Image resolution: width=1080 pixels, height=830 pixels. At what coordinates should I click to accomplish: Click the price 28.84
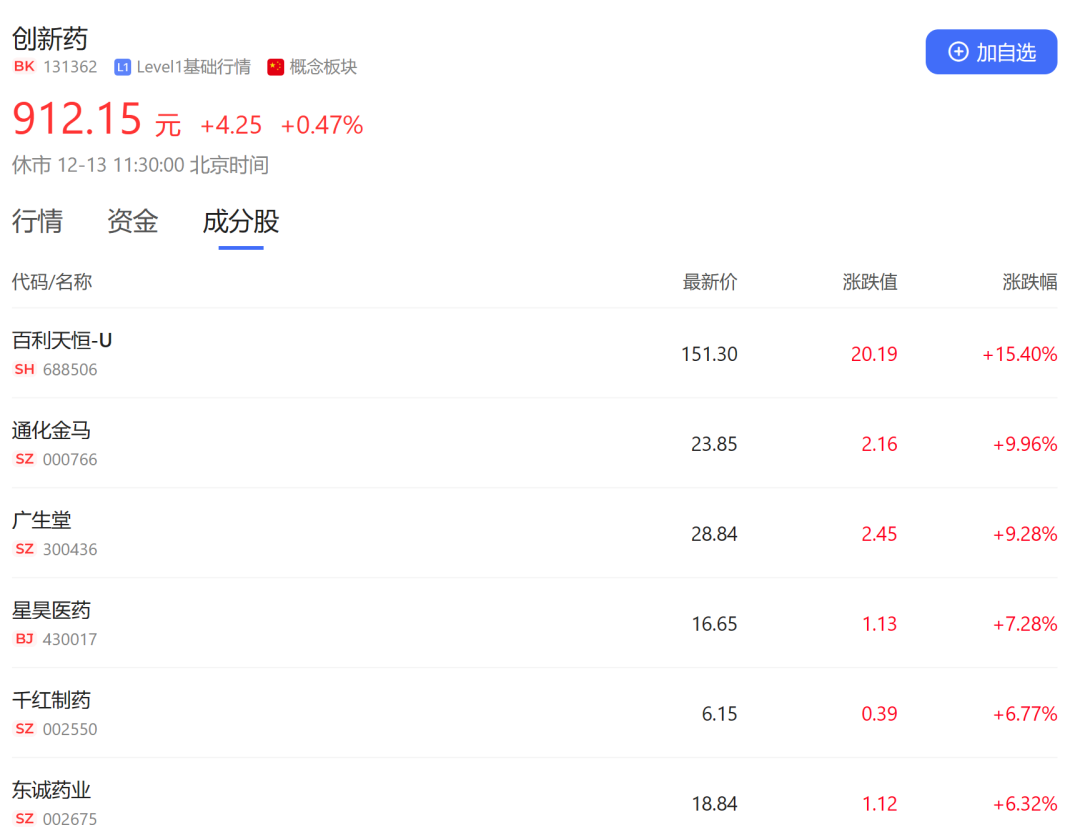(714, 534)
